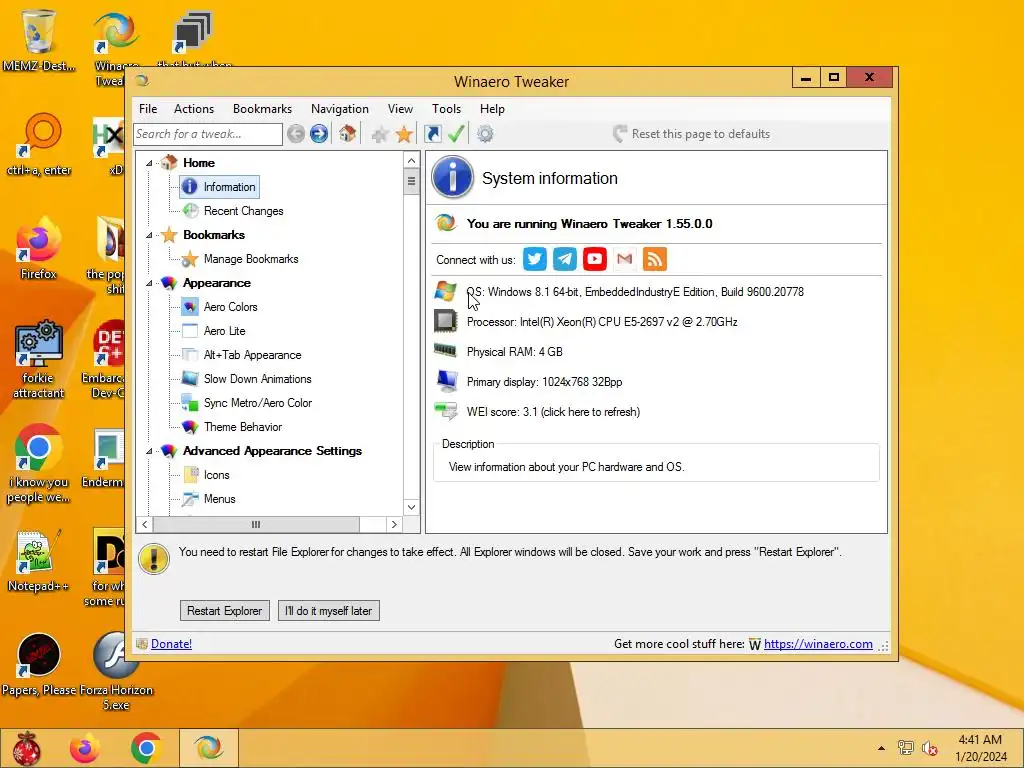Click the network tray icon
1024x768 pixels.
905,748
